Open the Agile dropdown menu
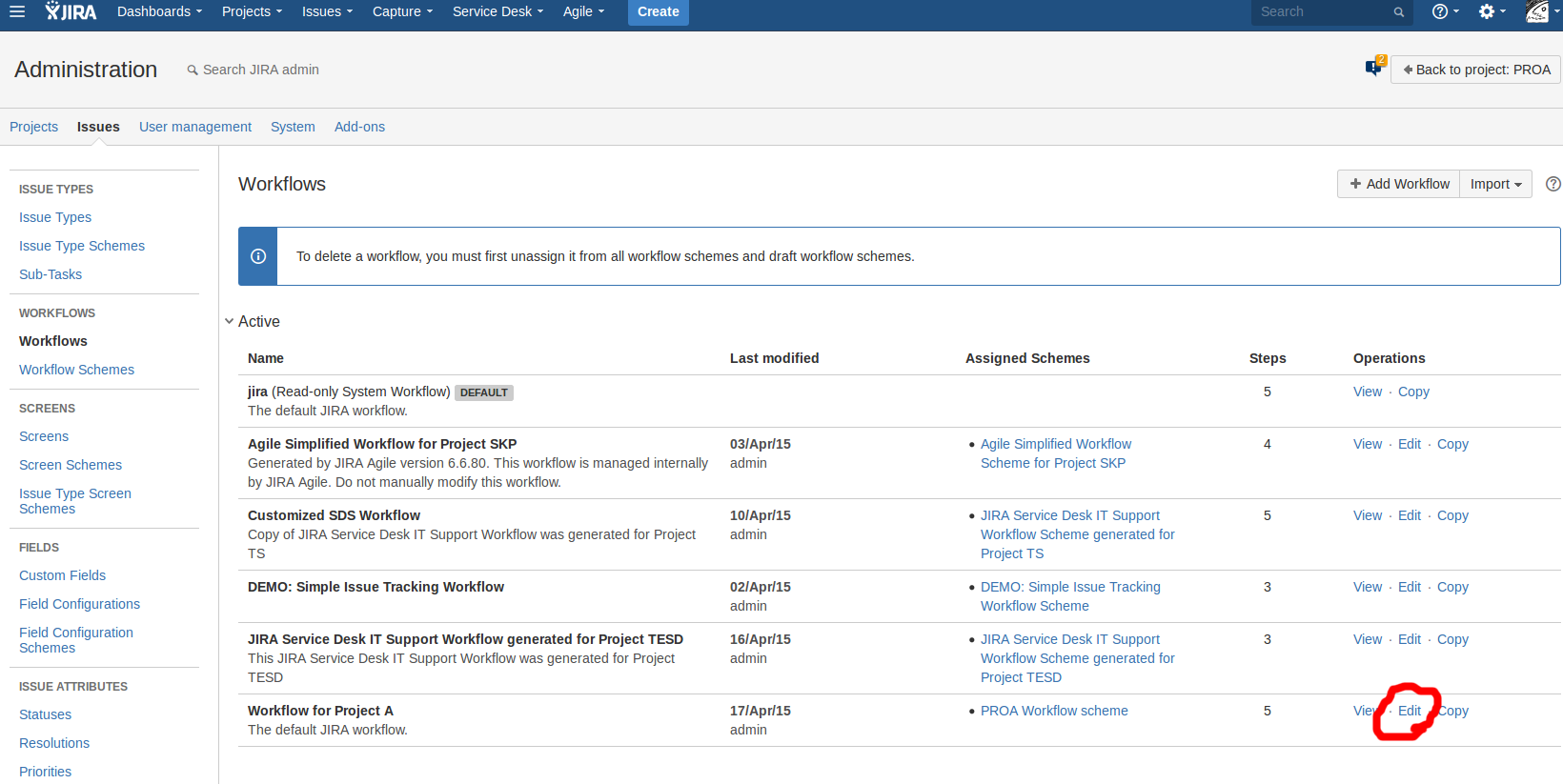This screenshot has height=784, width=1563. (x=583, y=11)
